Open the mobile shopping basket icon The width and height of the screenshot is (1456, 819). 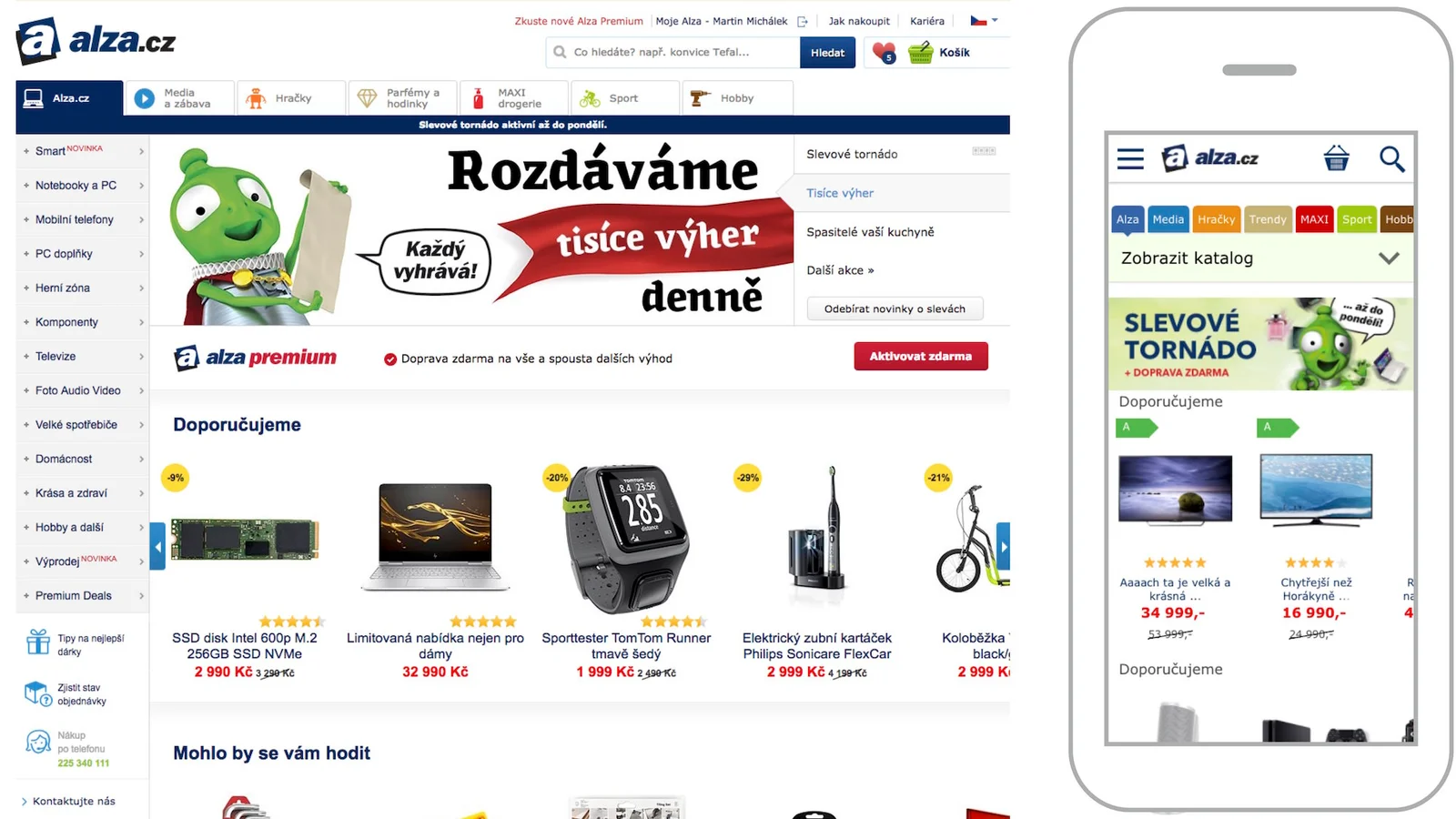point(1336,158)
